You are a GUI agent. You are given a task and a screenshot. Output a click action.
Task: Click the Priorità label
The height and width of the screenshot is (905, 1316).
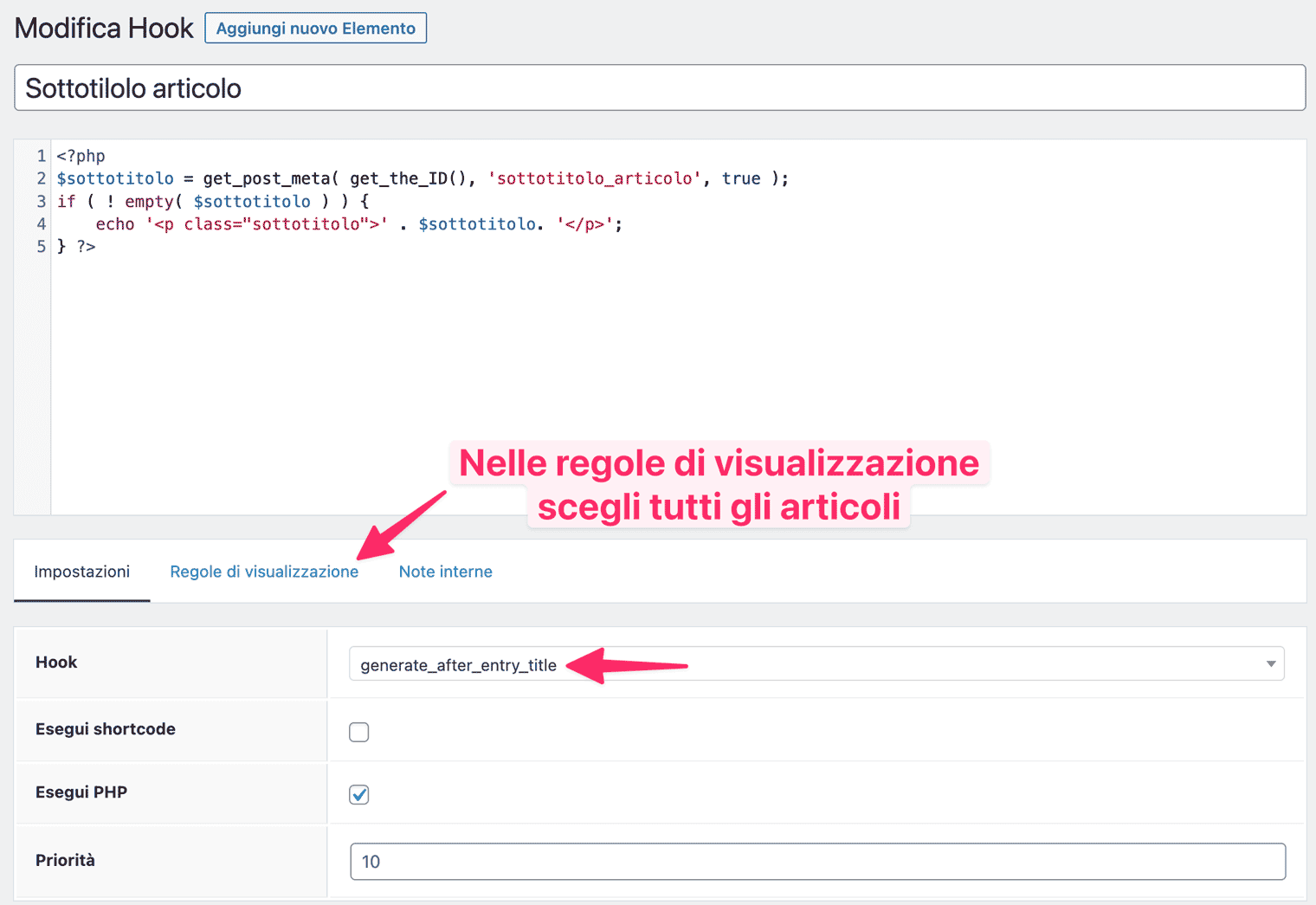pos(65,860)
